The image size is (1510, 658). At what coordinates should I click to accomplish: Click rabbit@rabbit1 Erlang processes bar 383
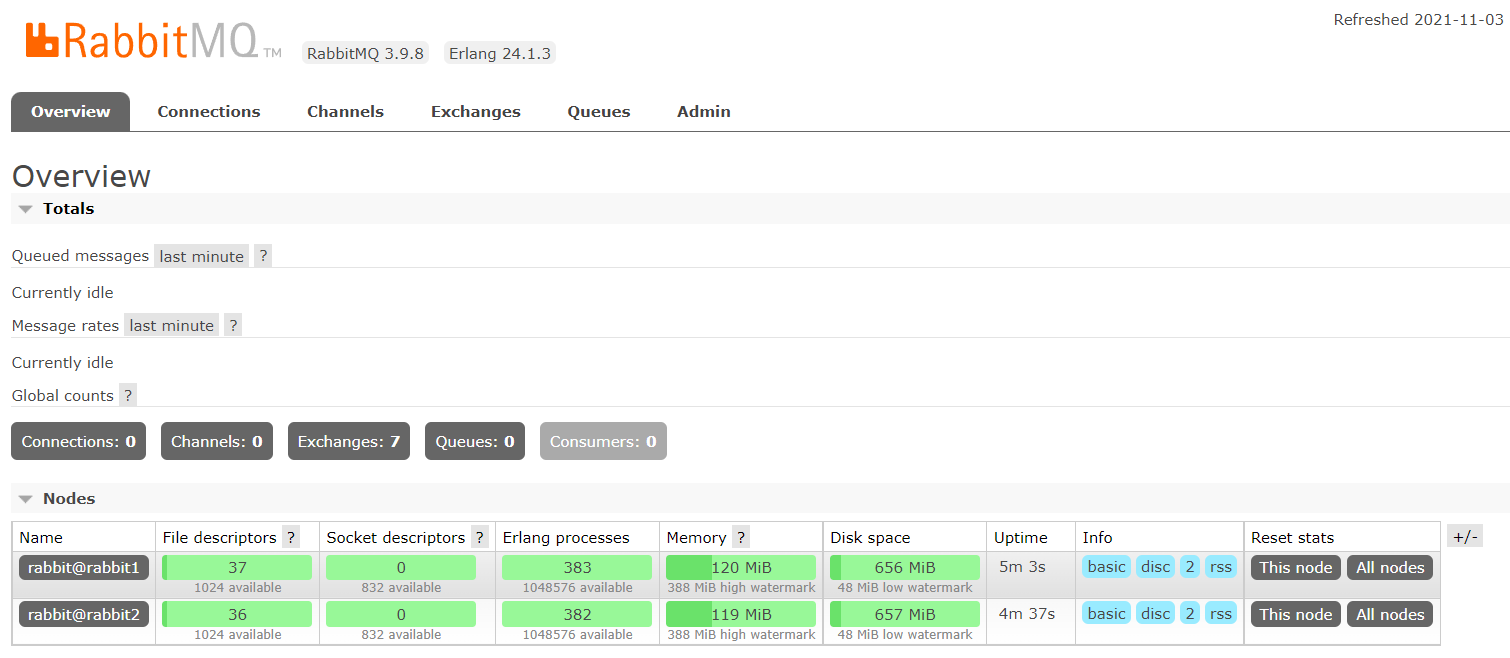[x=577, y=568]
